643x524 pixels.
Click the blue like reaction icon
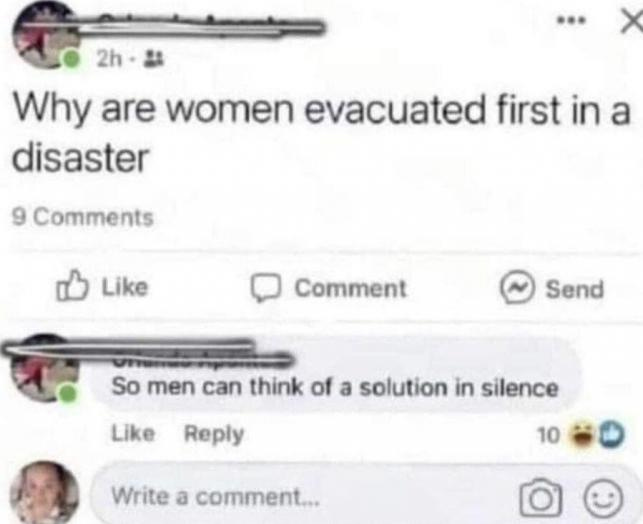coord(610,435)
